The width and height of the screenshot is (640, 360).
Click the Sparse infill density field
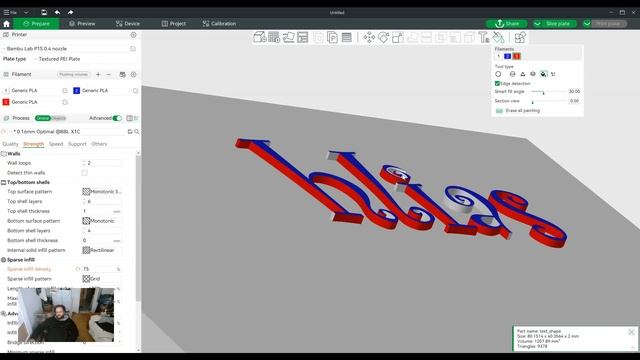pyautogui.click(x=102, y=269)
